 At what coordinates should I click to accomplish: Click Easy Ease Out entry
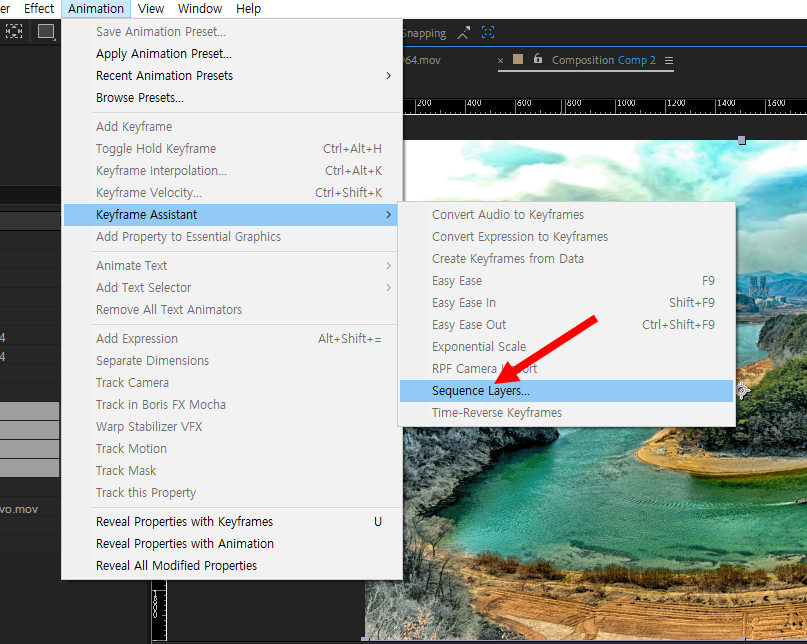coord(567,325)
